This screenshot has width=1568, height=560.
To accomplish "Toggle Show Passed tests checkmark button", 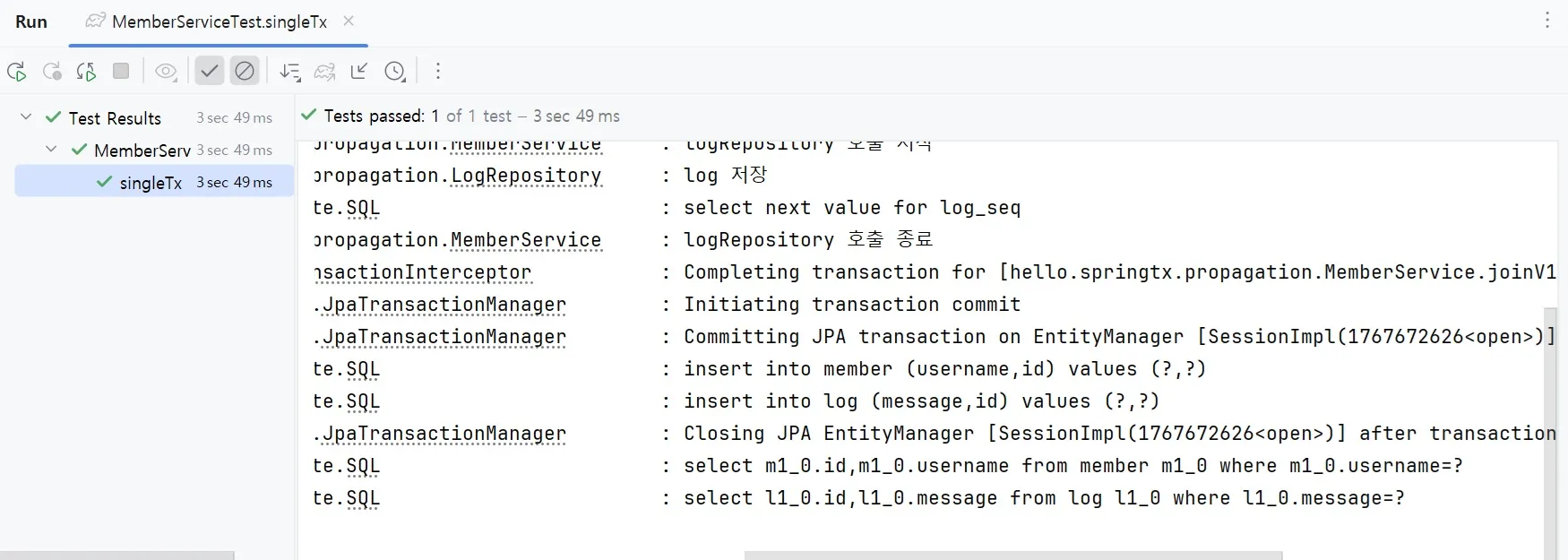I will [209, 71].
